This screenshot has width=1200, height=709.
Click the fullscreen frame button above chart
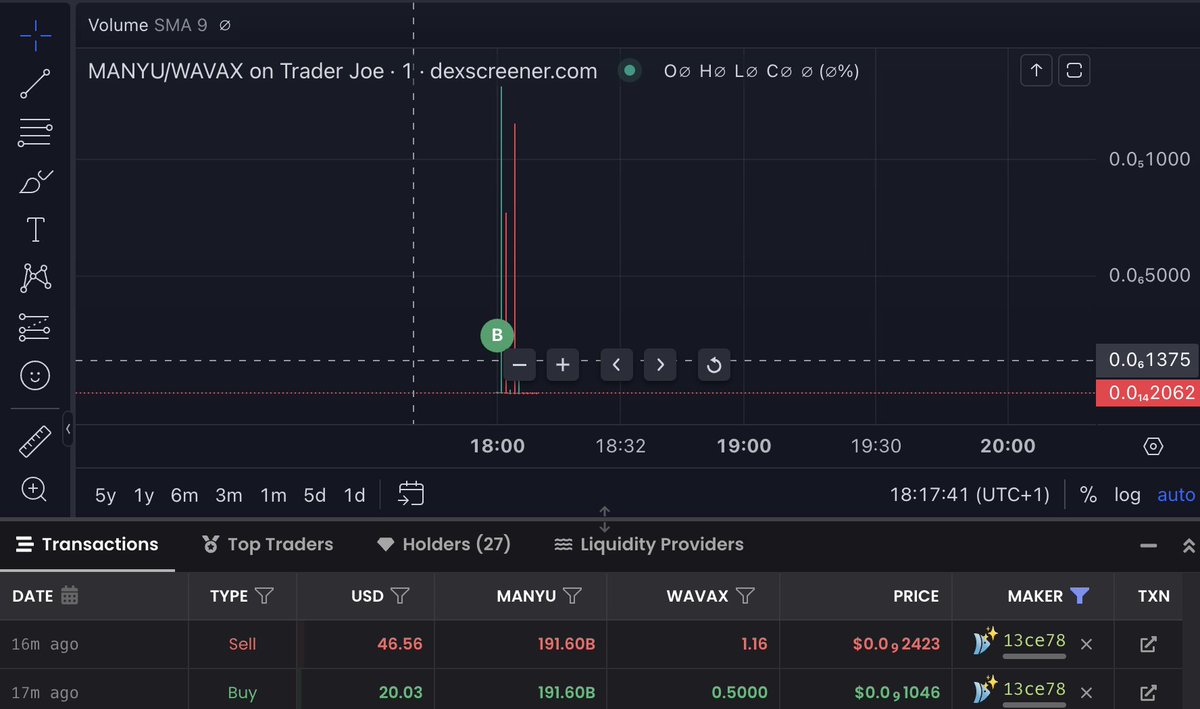[x=1075, y=70]
